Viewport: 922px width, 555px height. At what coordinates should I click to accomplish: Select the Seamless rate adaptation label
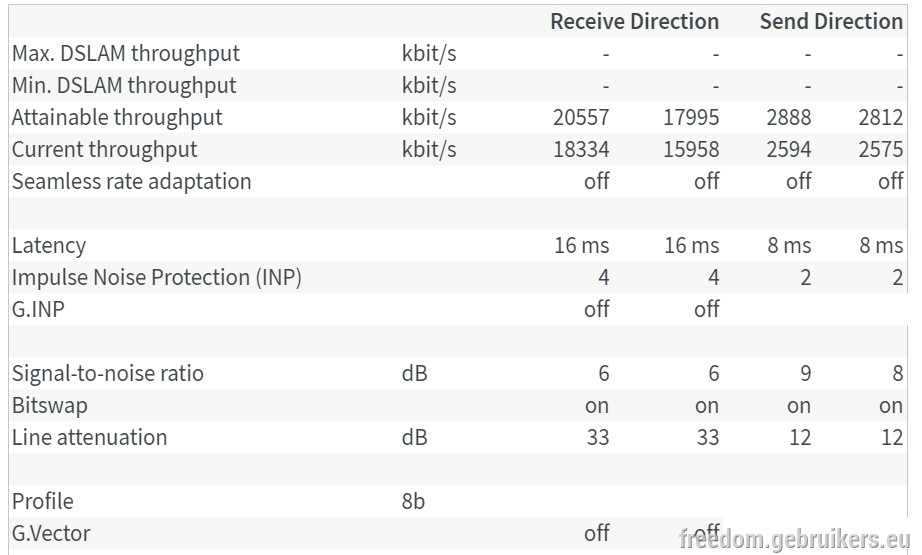(x=132, y=182)
